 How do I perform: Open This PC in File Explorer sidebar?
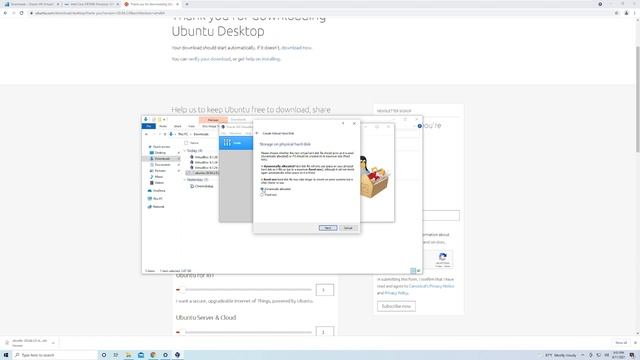coord(156,198)
